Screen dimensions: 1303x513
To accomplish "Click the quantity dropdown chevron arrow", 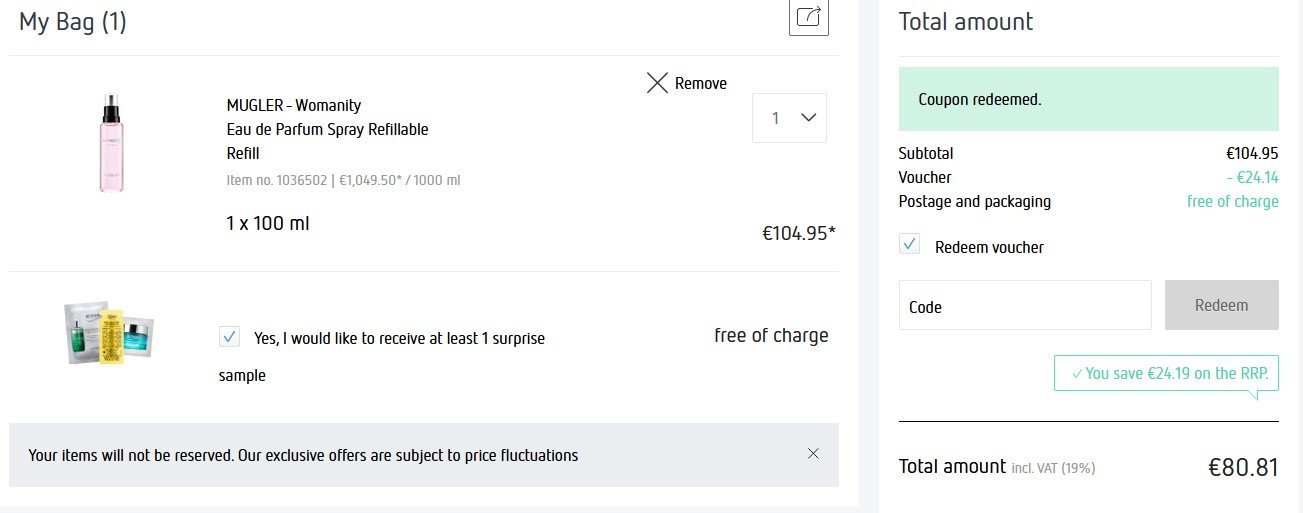I will [808, 118].
